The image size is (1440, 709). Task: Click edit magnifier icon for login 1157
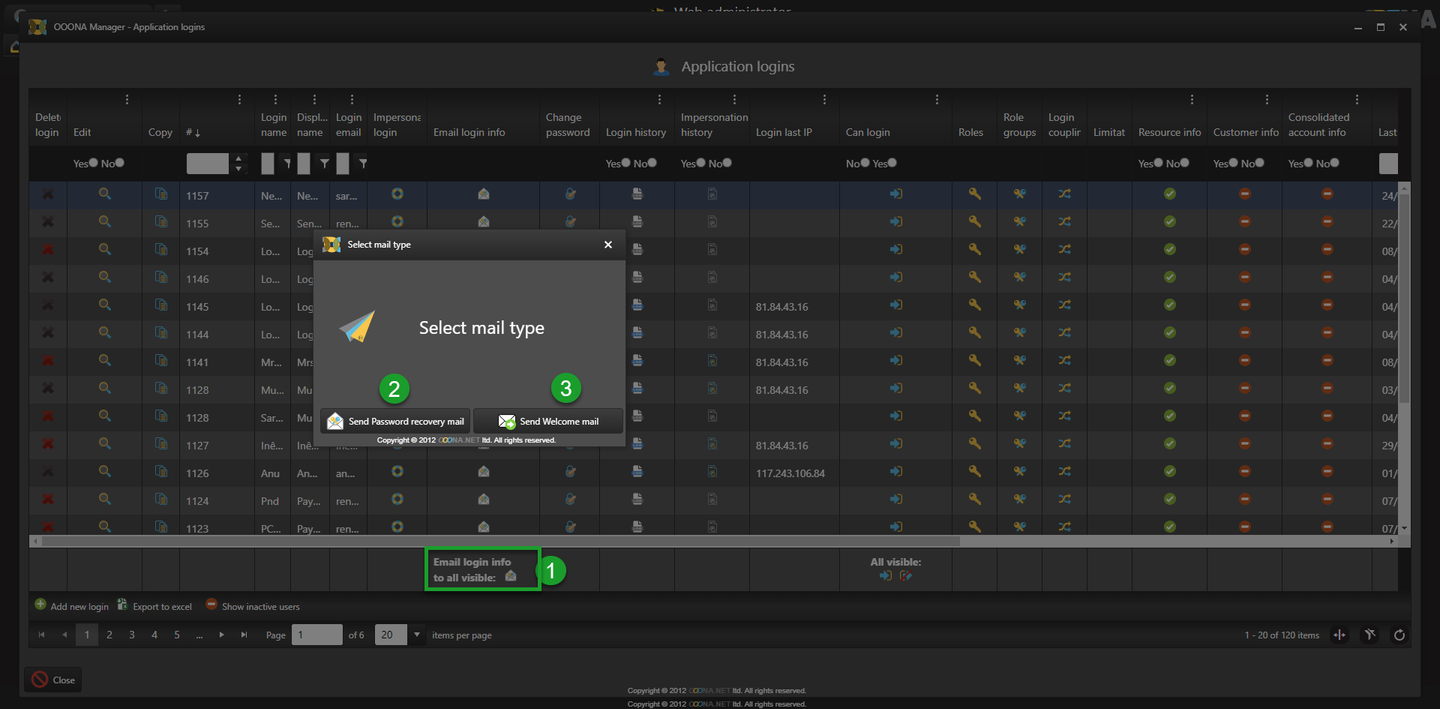104,194
